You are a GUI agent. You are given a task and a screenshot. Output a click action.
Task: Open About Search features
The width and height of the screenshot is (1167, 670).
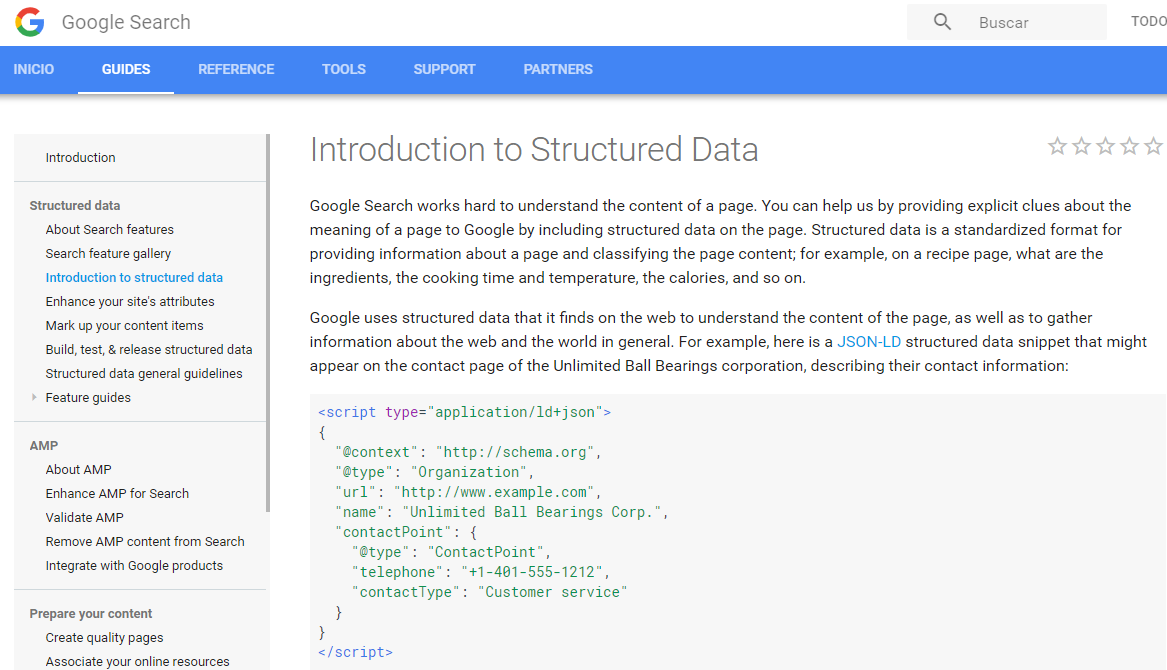coord(109,229)
